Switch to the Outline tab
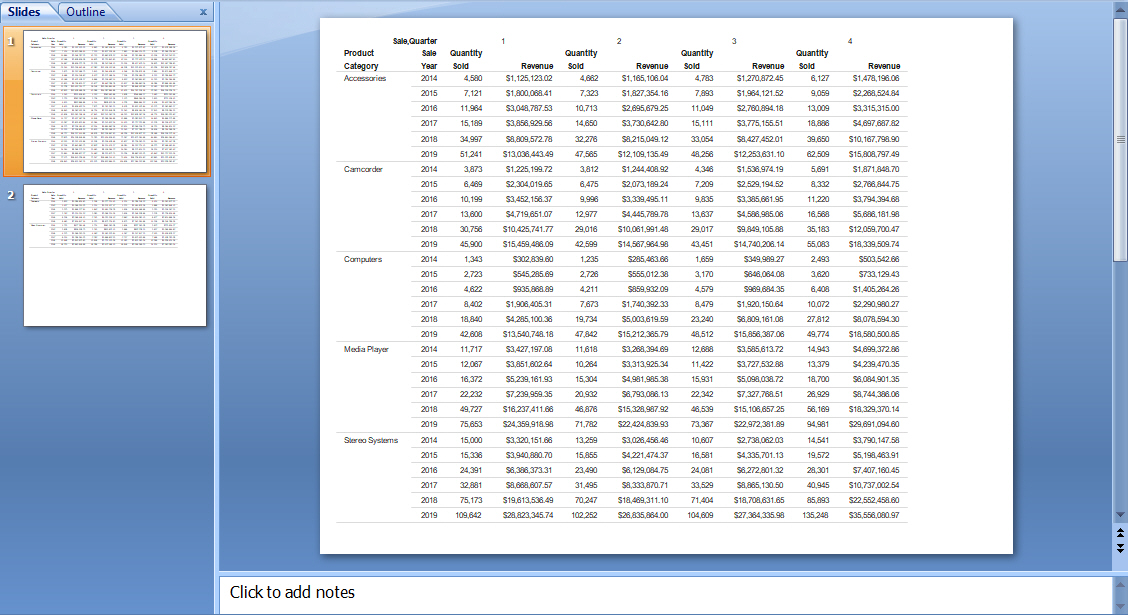1128x615 pixels. [x=86, y=12]
